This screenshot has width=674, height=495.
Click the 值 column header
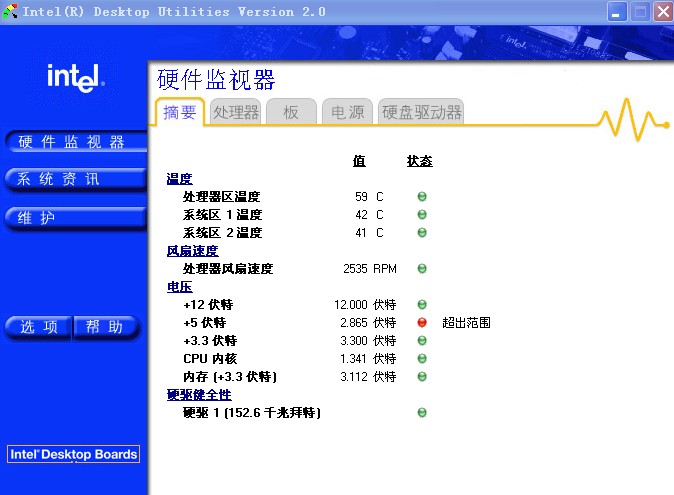359,161
